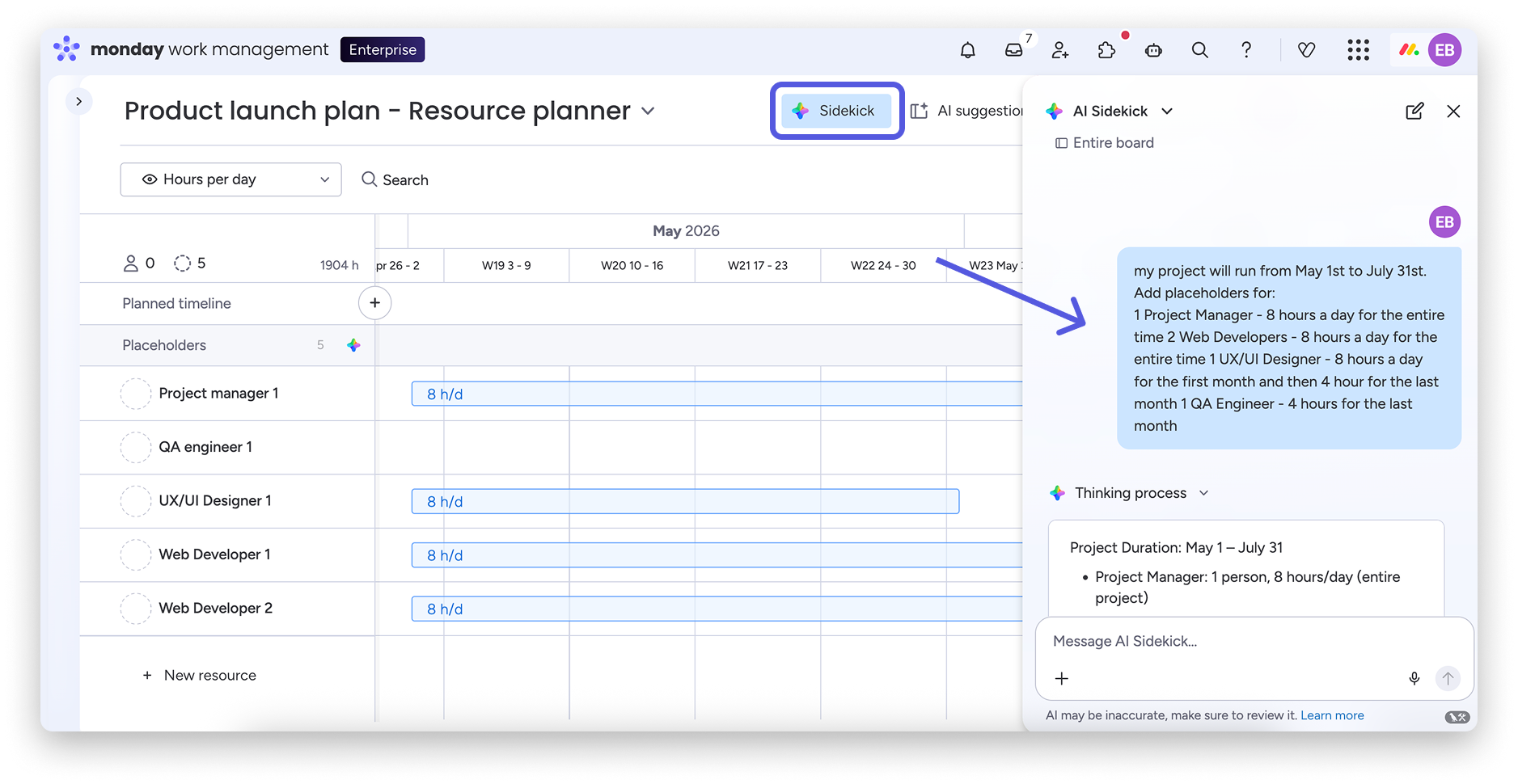This screenshot has width=1518, height=784.
Task: Click the EB avatar above the chat message
Action: pos(1444,222)
